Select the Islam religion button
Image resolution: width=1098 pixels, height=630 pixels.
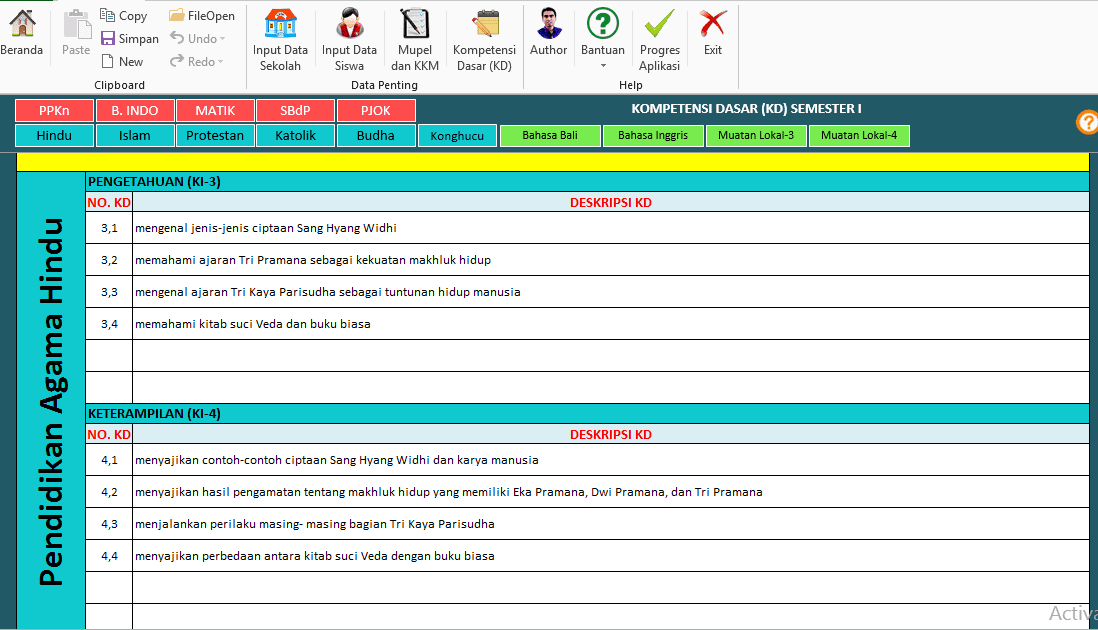134,135
